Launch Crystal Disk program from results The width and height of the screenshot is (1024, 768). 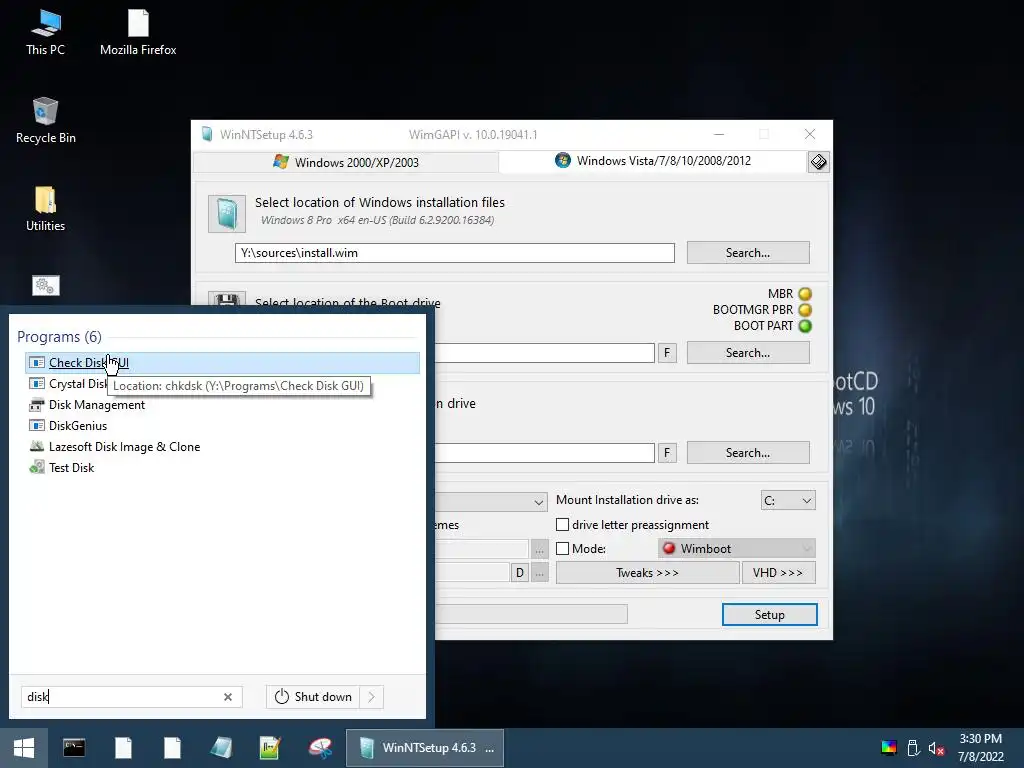[78, 383]
